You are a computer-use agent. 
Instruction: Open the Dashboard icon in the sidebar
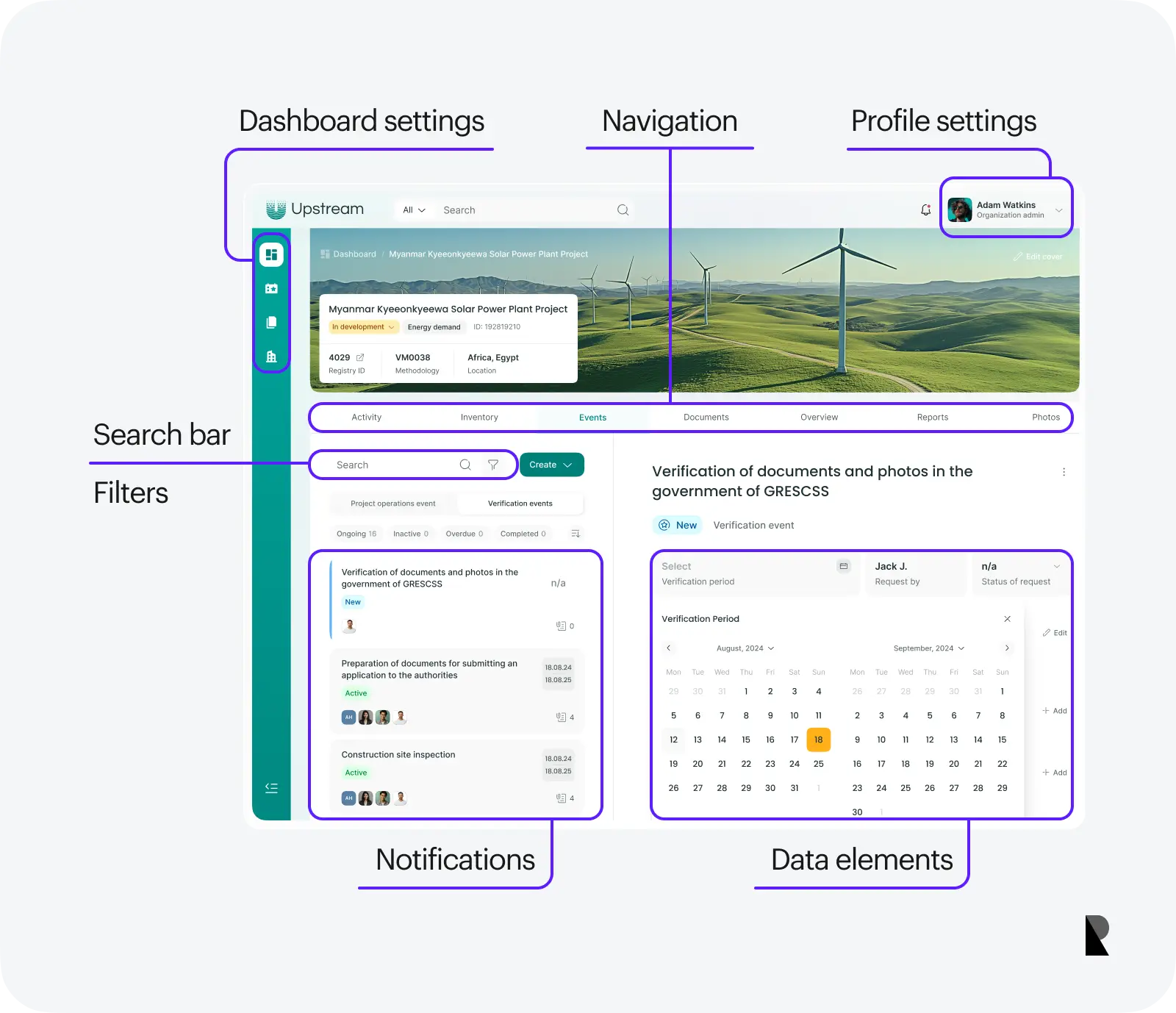[271, 254]
